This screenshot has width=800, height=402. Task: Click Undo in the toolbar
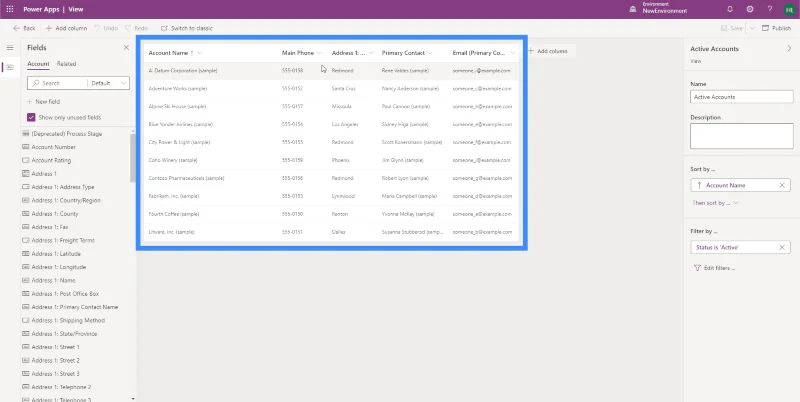pyautogui.click(x=106, y=28)
